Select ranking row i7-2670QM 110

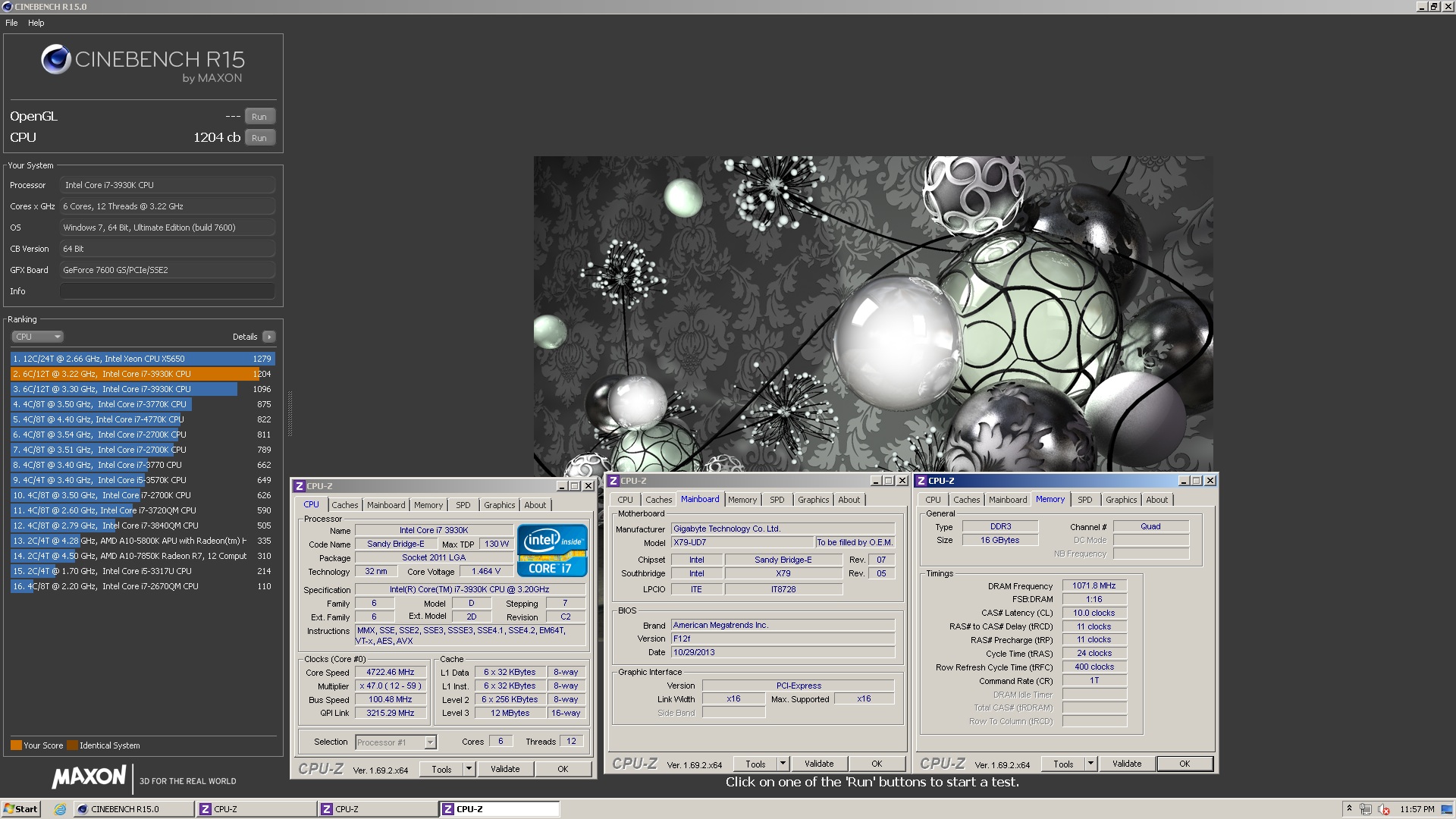pos(142,586)
